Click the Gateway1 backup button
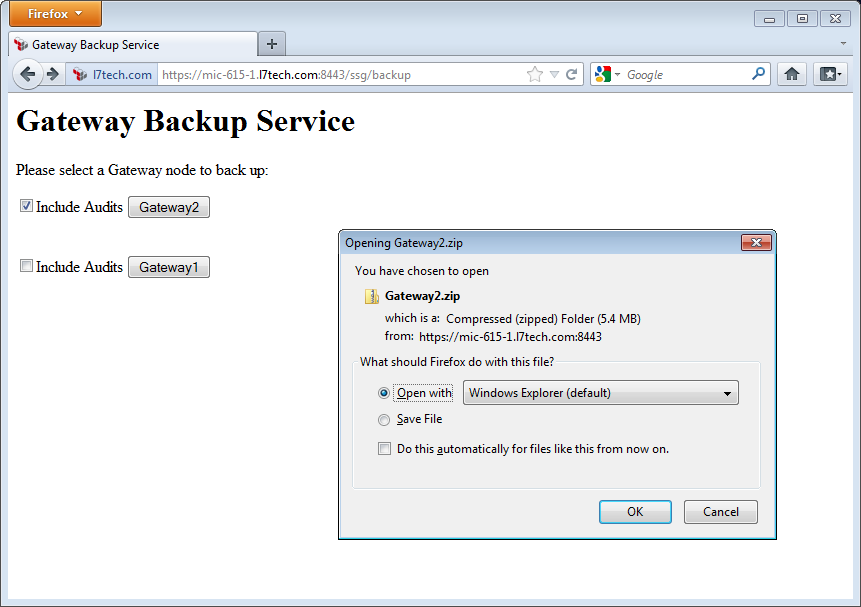The height and width of the screenshot is (607, 861). pos(169,267)
